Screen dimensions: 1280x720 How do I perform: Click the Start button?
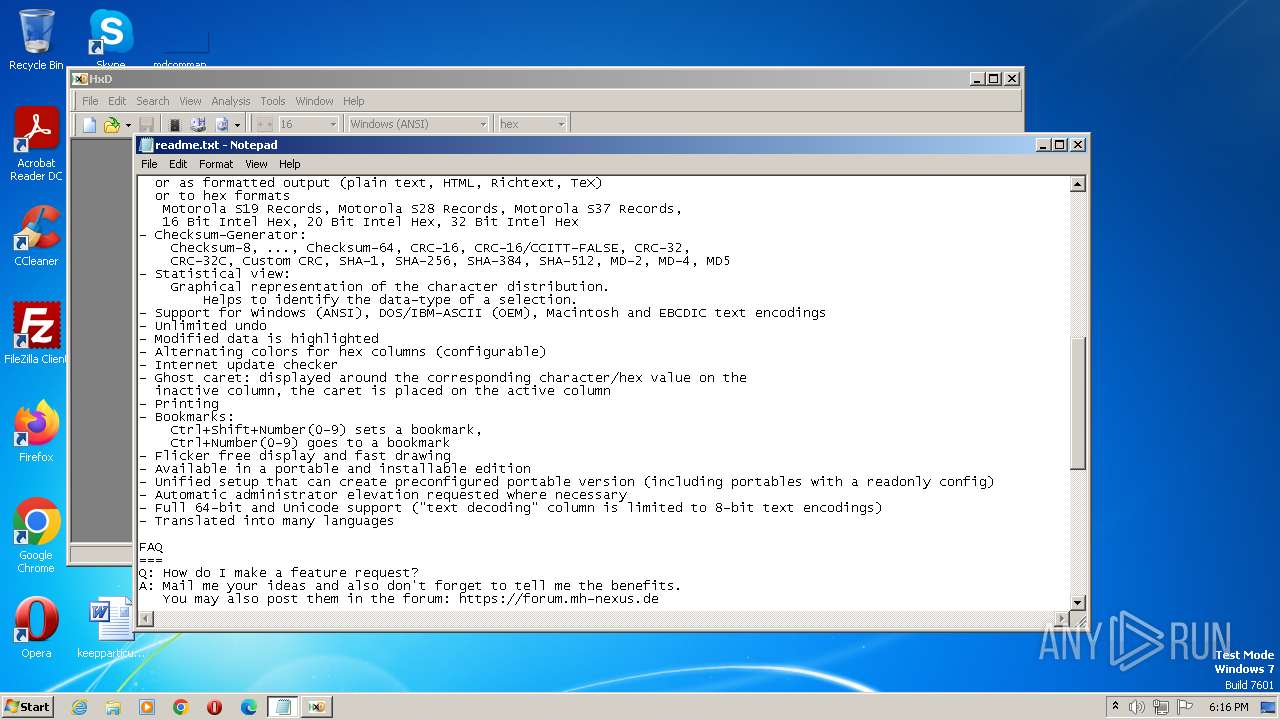pos(28,706)
